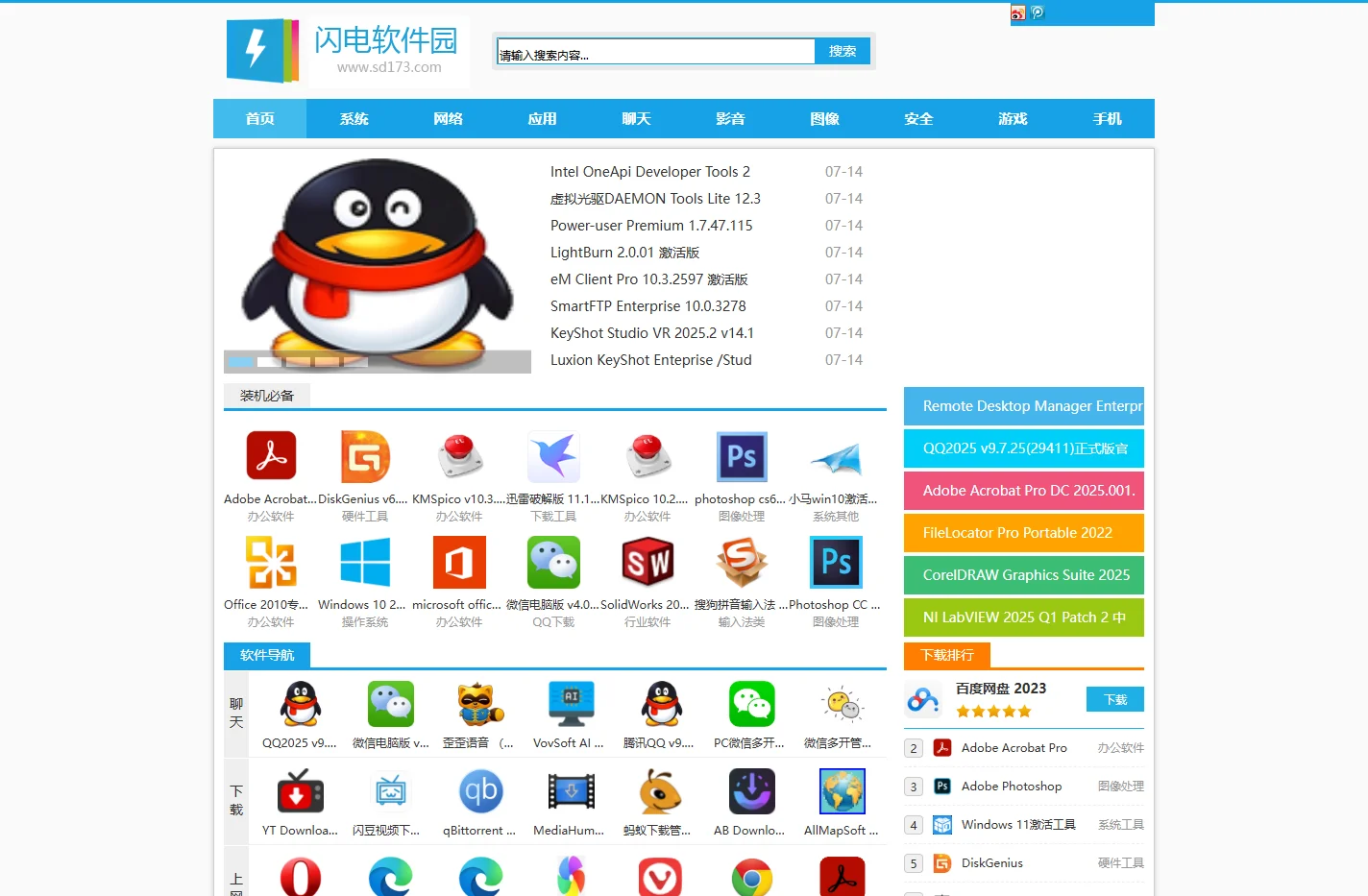Open KeyShot Studio VR 2025.2 entry

tap(652, 333)
